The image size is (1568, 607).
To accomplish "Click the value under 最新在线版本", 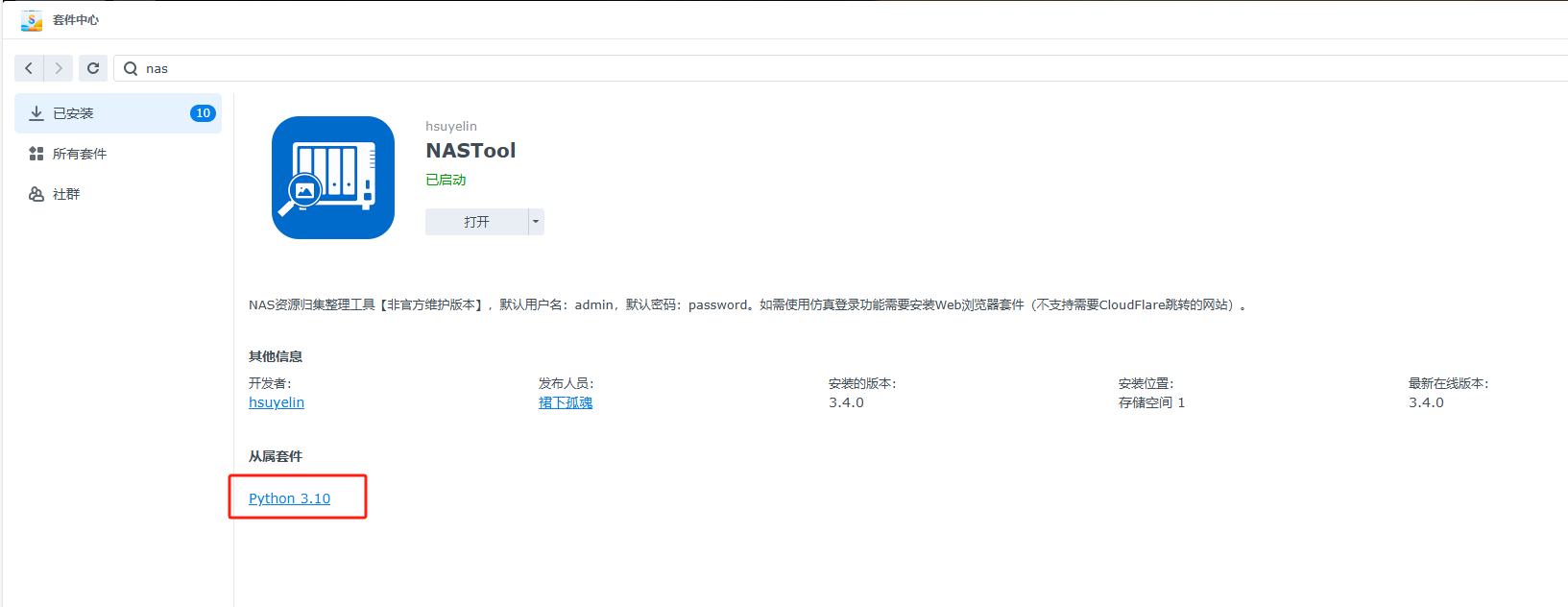I will [1426, 402].
